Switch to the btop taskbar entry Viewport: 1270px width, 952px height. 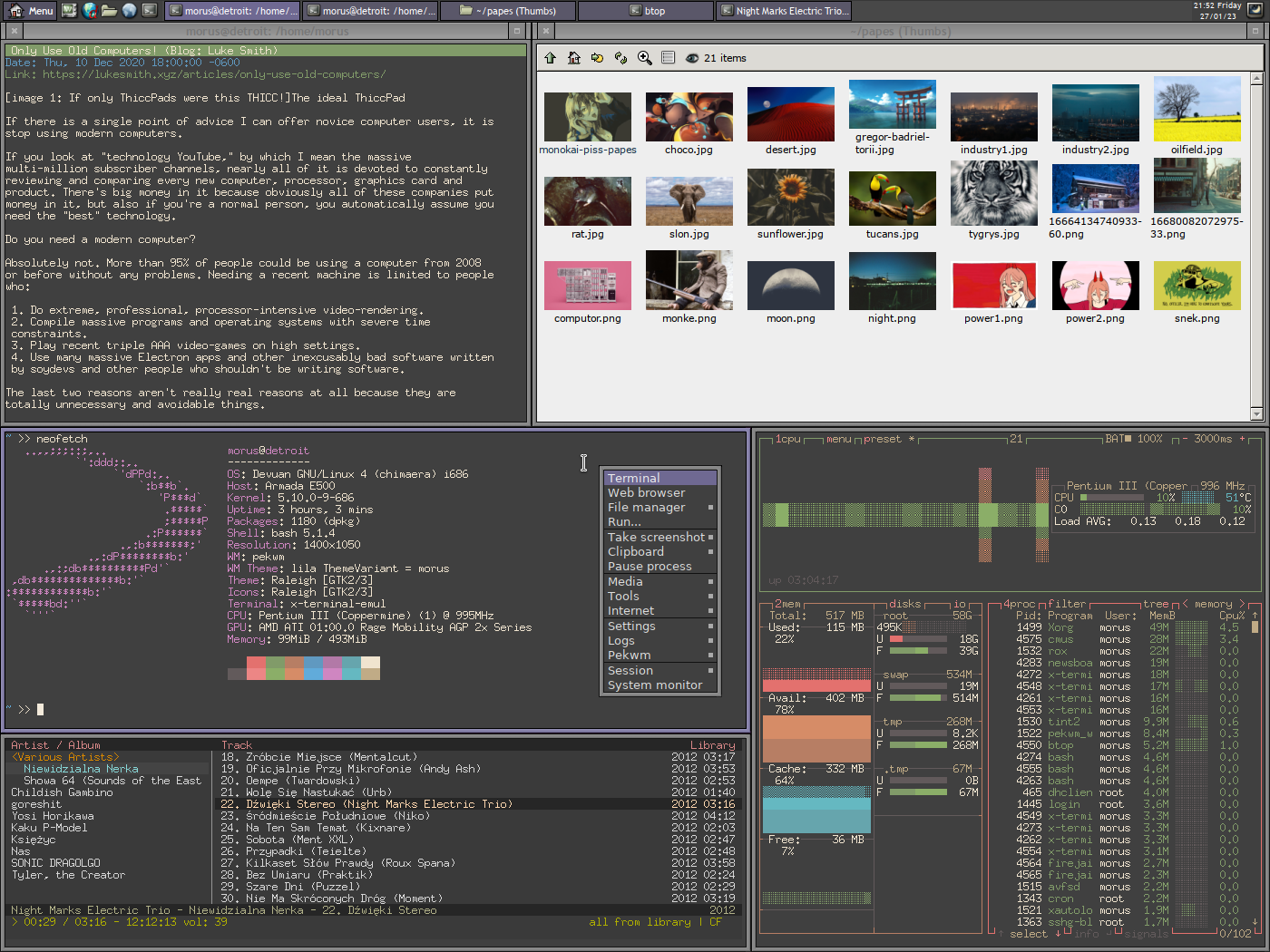(x=646, y=11)
